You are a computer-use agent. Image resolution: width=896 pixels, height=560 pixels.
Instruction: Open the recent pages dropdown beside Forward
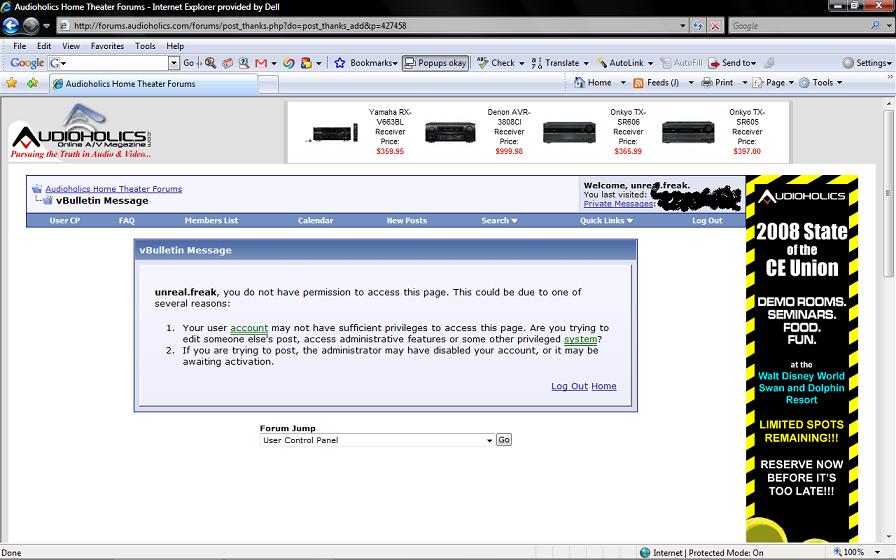(x=46, y=26)
